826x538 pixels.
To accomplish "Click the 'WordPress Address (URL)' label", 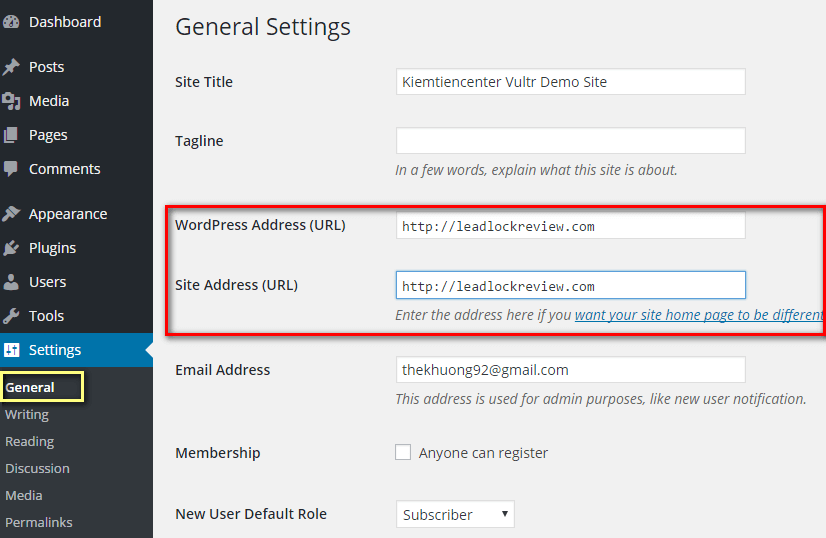I will point(260,225).
